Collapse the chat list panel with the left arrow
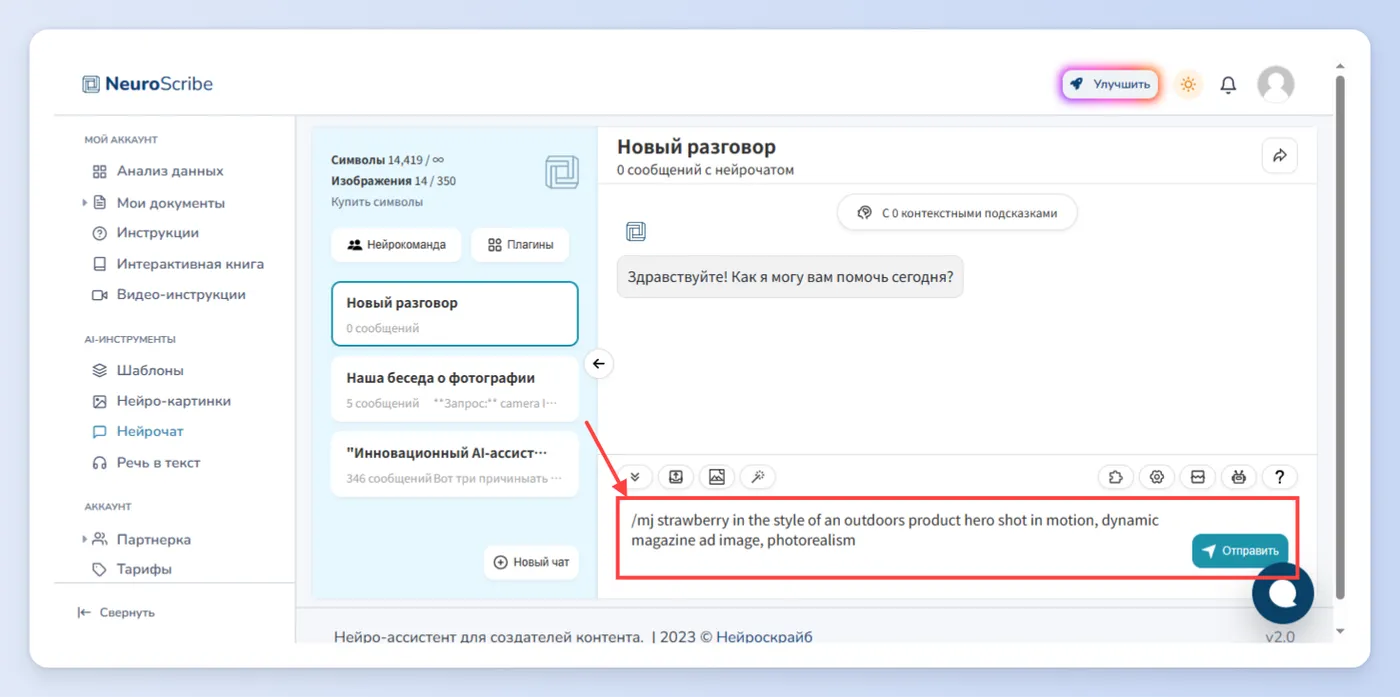This screenshot has width=1400, height=697. [598, 363]
